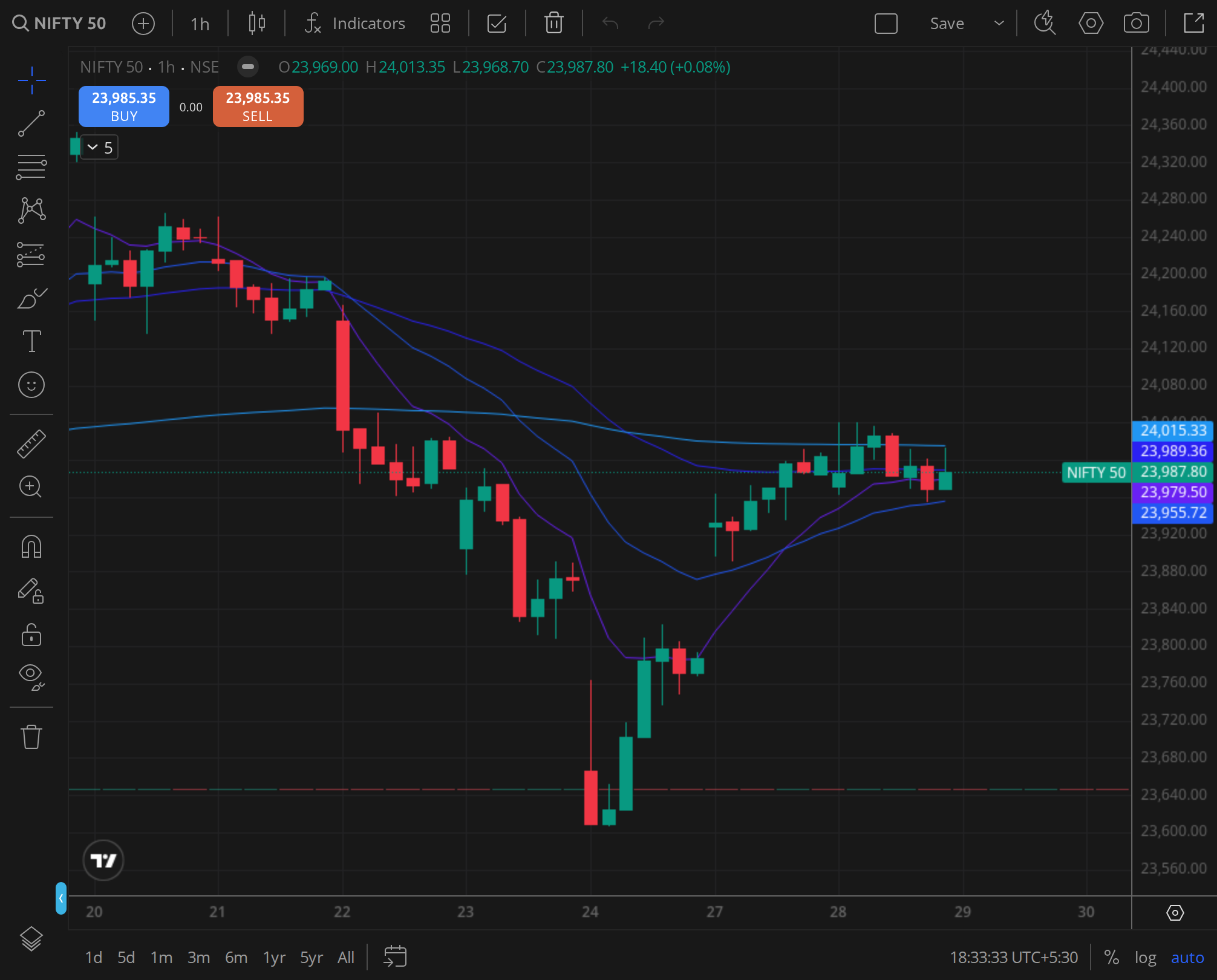
Task: Select the pattern drawing tool
Action: click(31, 211)
